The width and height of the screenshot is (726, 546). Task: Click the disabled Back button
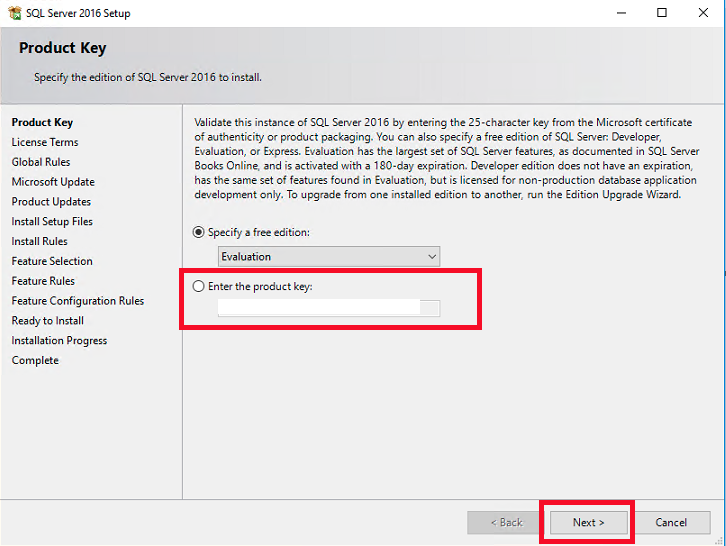505,522
